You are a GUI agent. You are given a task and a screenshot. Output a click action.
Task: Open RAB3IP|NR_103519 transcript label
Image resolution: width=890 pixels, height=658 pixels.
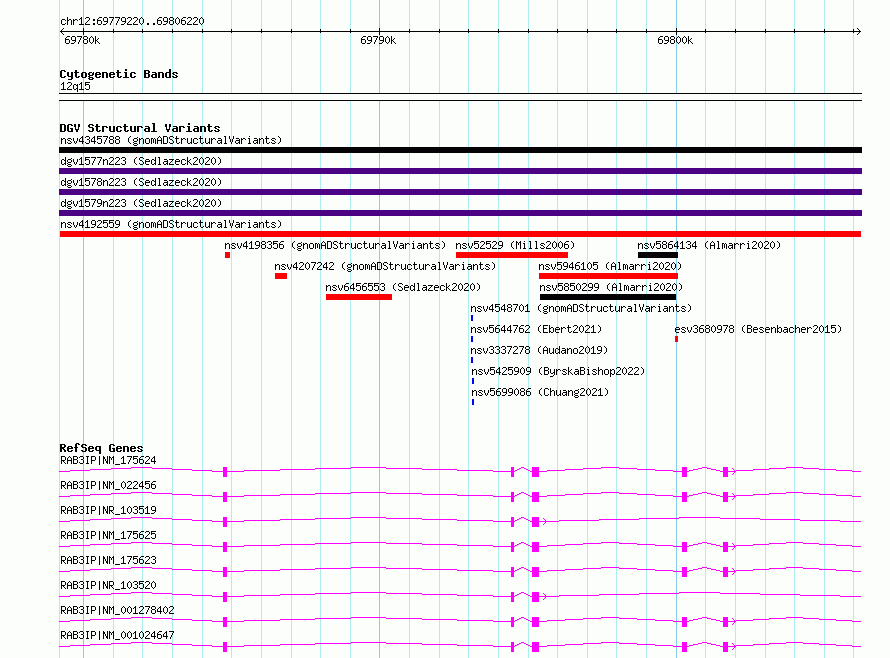108,510
